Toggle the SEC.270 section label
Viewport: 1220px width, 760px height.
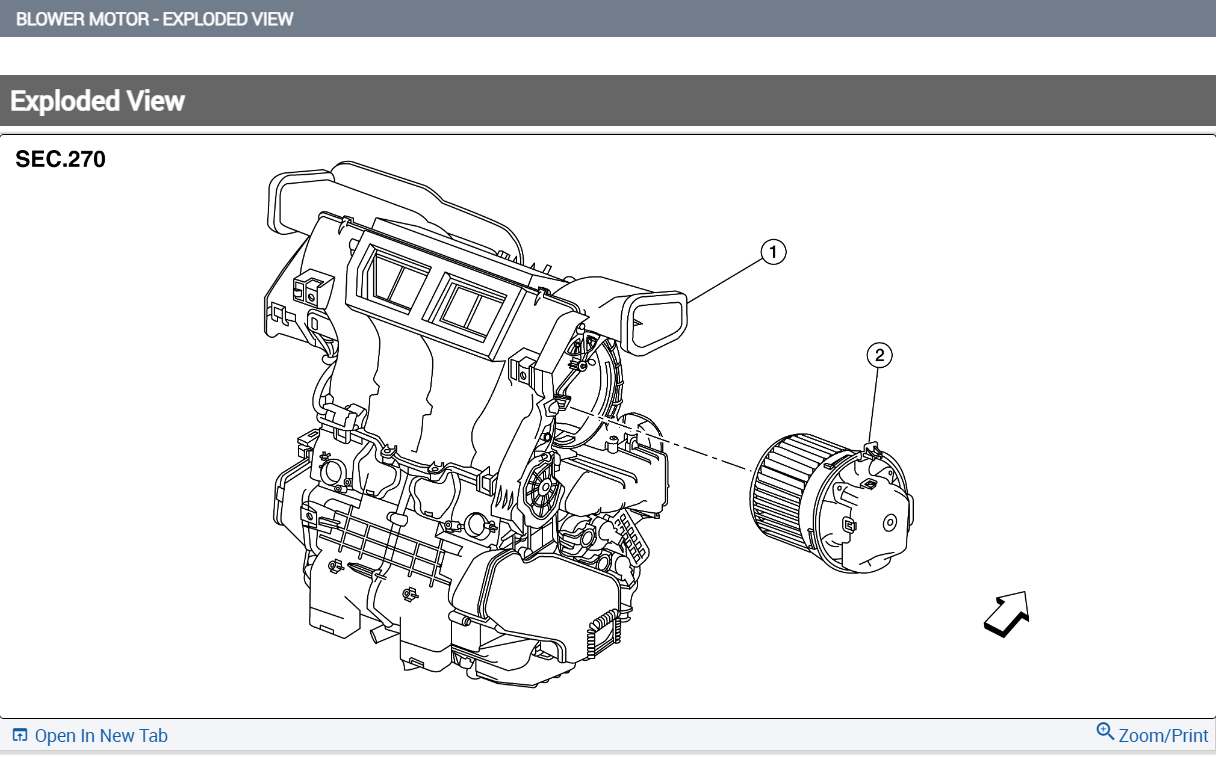click(60, 159)
